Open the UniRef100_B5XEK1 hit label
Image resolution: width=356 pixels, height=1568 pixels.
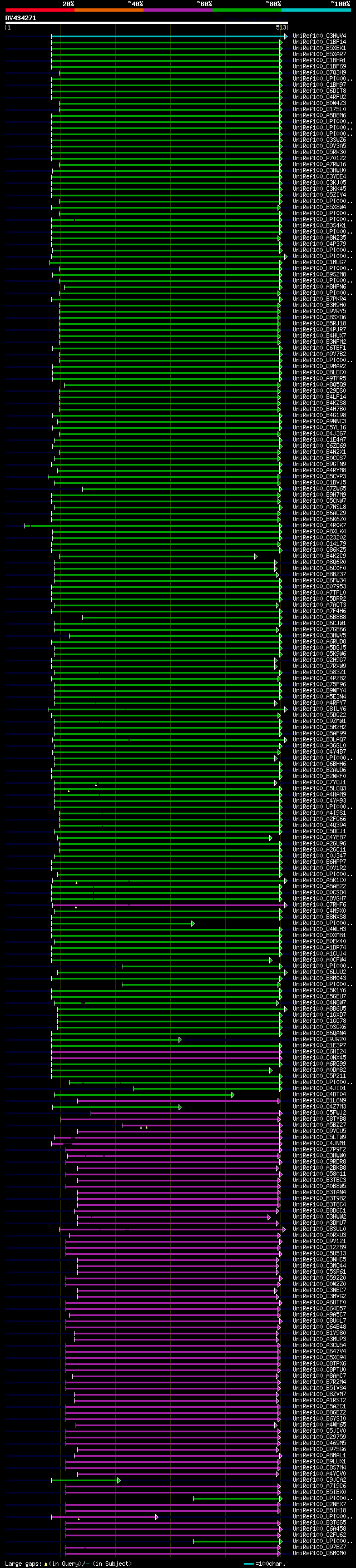point(319,48)
